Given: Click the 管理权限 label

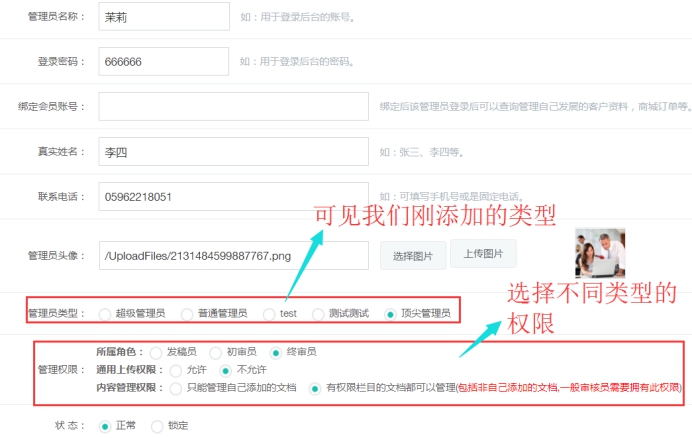Looking at the screenshot, I should (61, 370).
